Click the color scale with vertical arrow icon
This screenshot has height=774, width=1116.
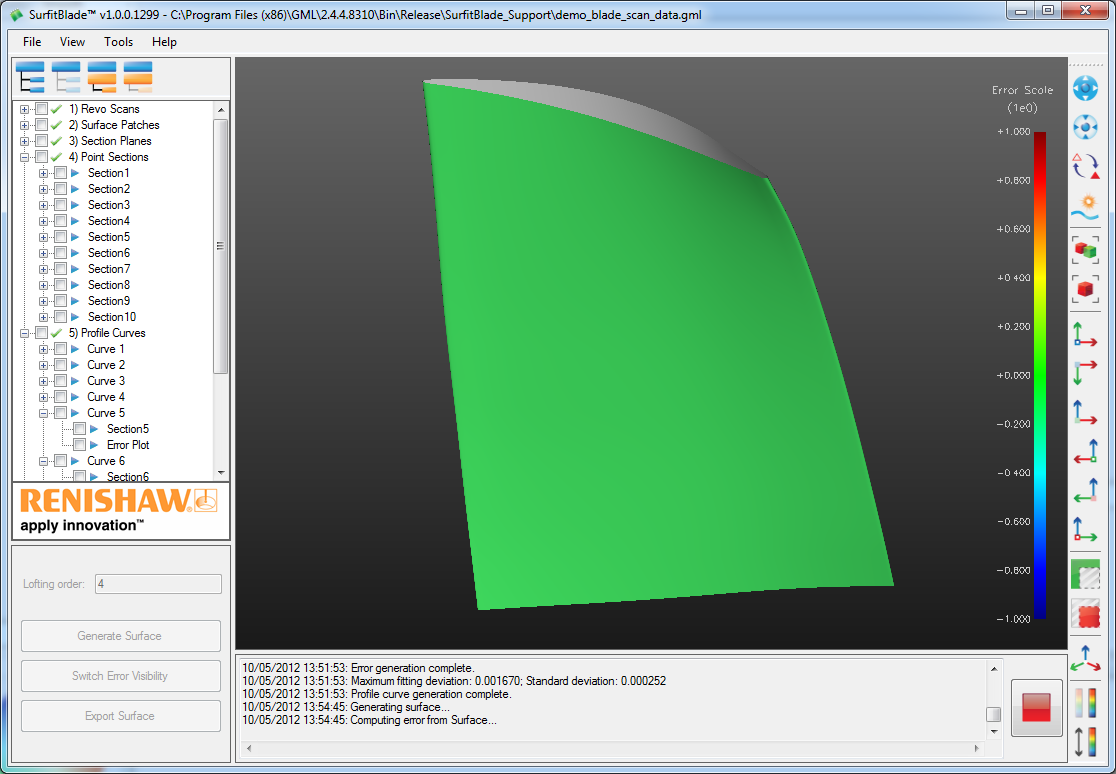click(x=1085, y=742)
